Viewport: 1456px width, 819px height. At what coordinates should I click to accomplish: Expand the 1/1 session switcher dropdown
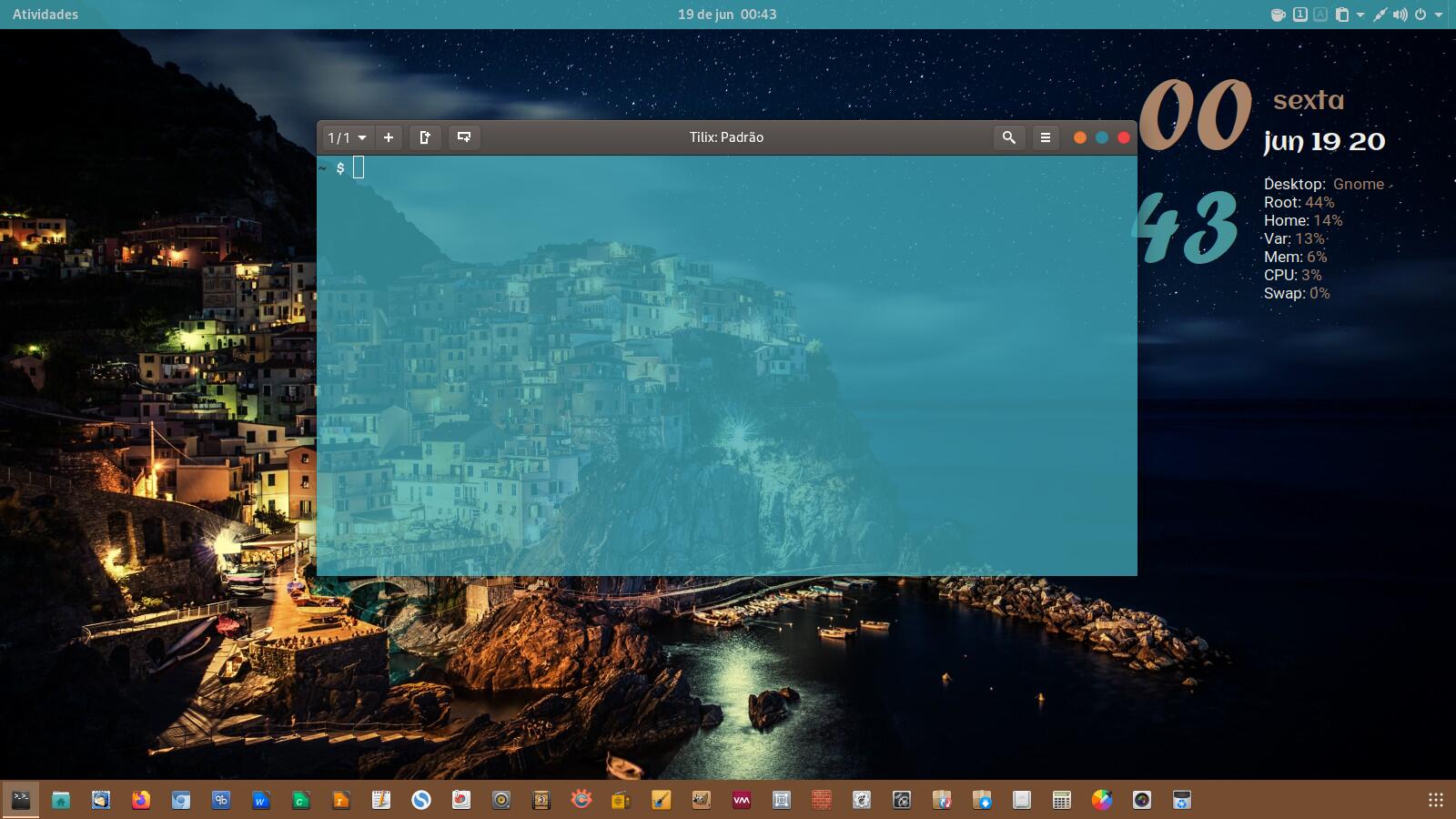[x=347, y=137]
